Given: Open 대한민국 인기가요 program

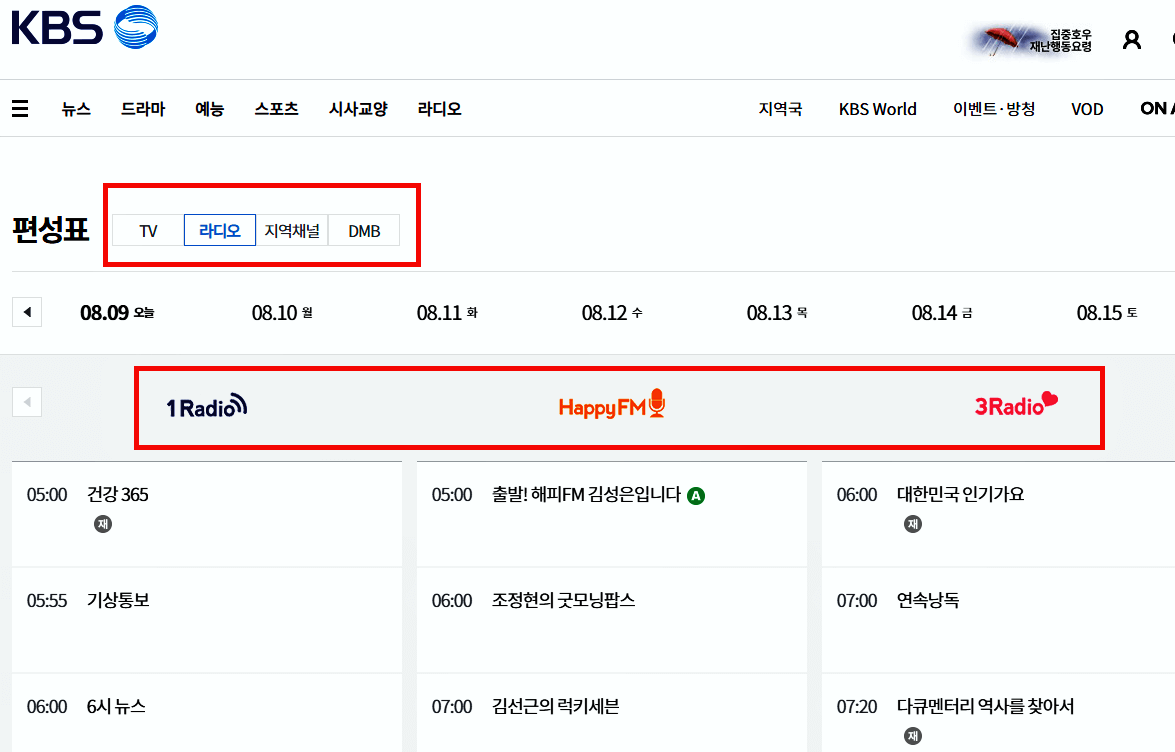Looking at the screenshot, I should (960, 494).
